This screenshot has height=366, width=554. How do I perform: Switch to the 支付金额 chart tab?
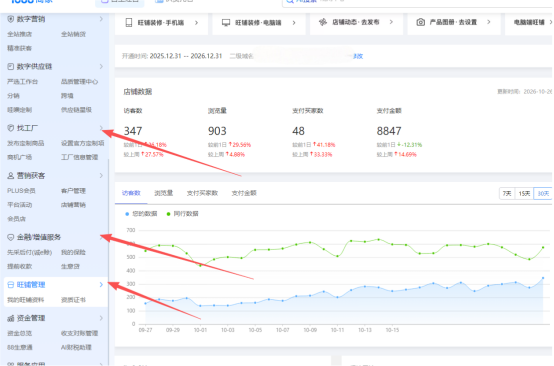(x=244, y=193)
